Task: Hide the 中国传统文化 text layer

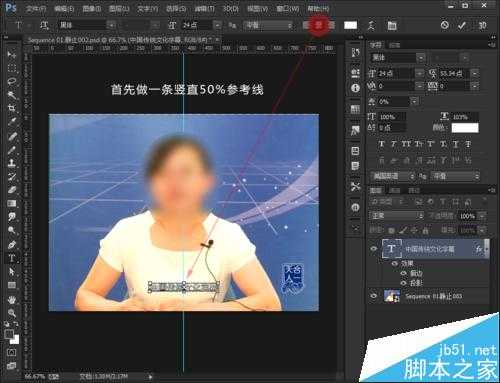Action: (x=374, y=249)
